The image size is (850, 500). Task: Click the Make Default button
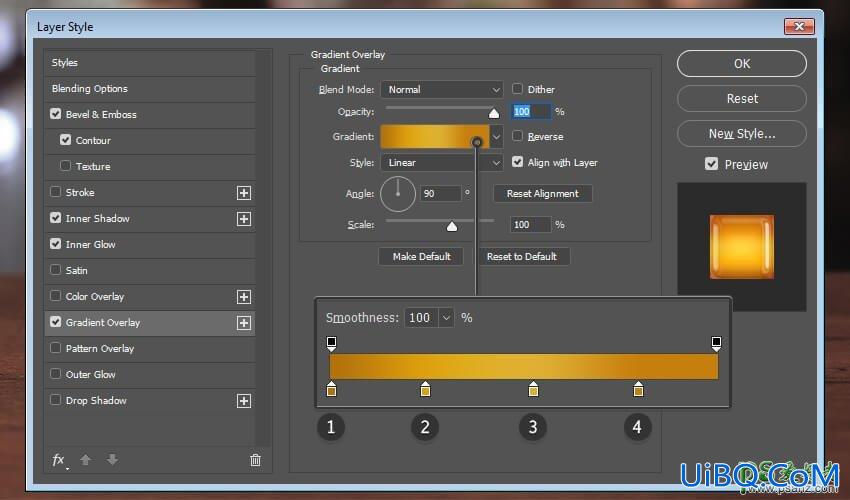tap(421, 257)
